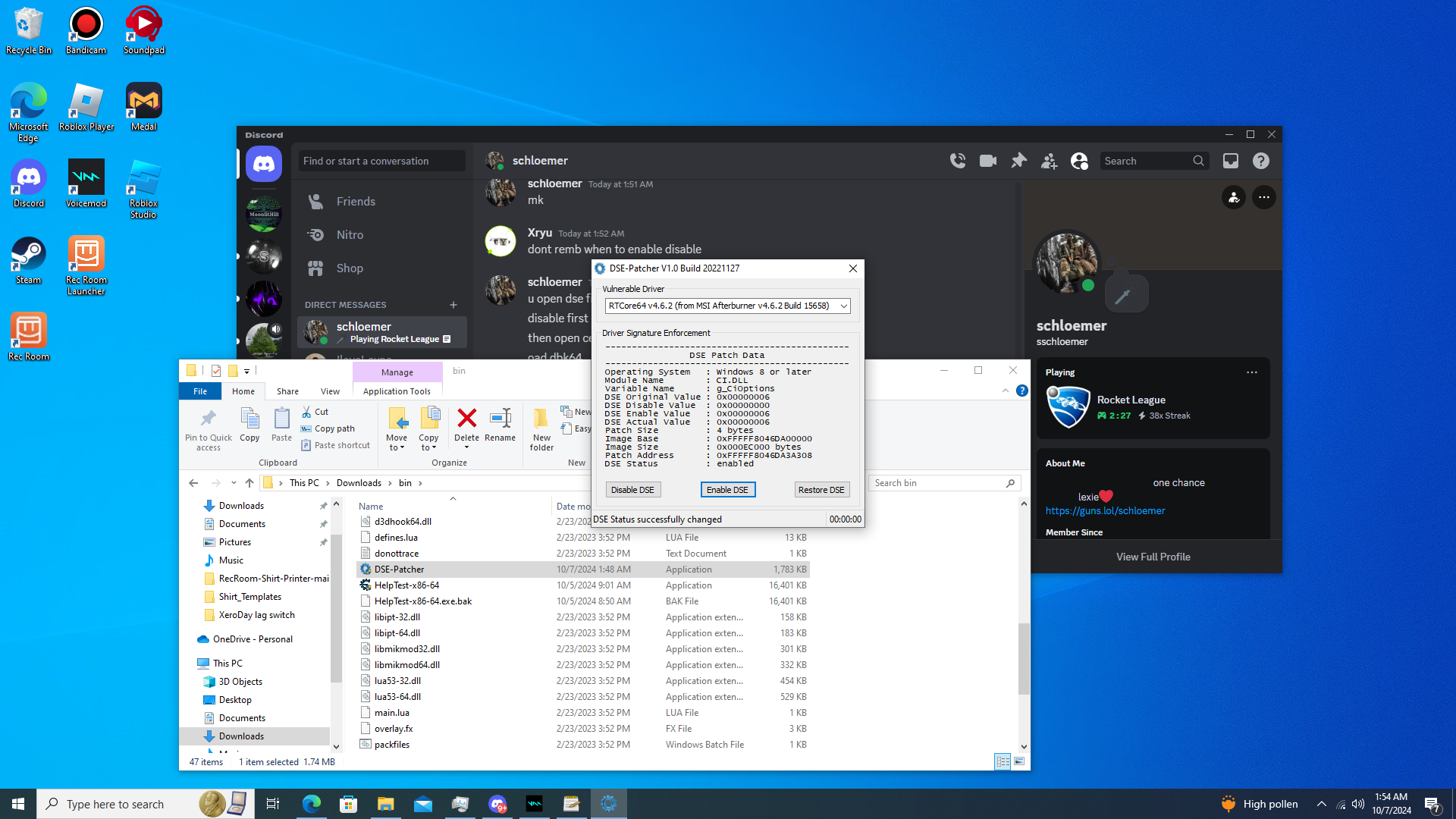This screenshot has height=819, width=1456.
Task: Switch to details view toggle
Action: coord(1003,761)
